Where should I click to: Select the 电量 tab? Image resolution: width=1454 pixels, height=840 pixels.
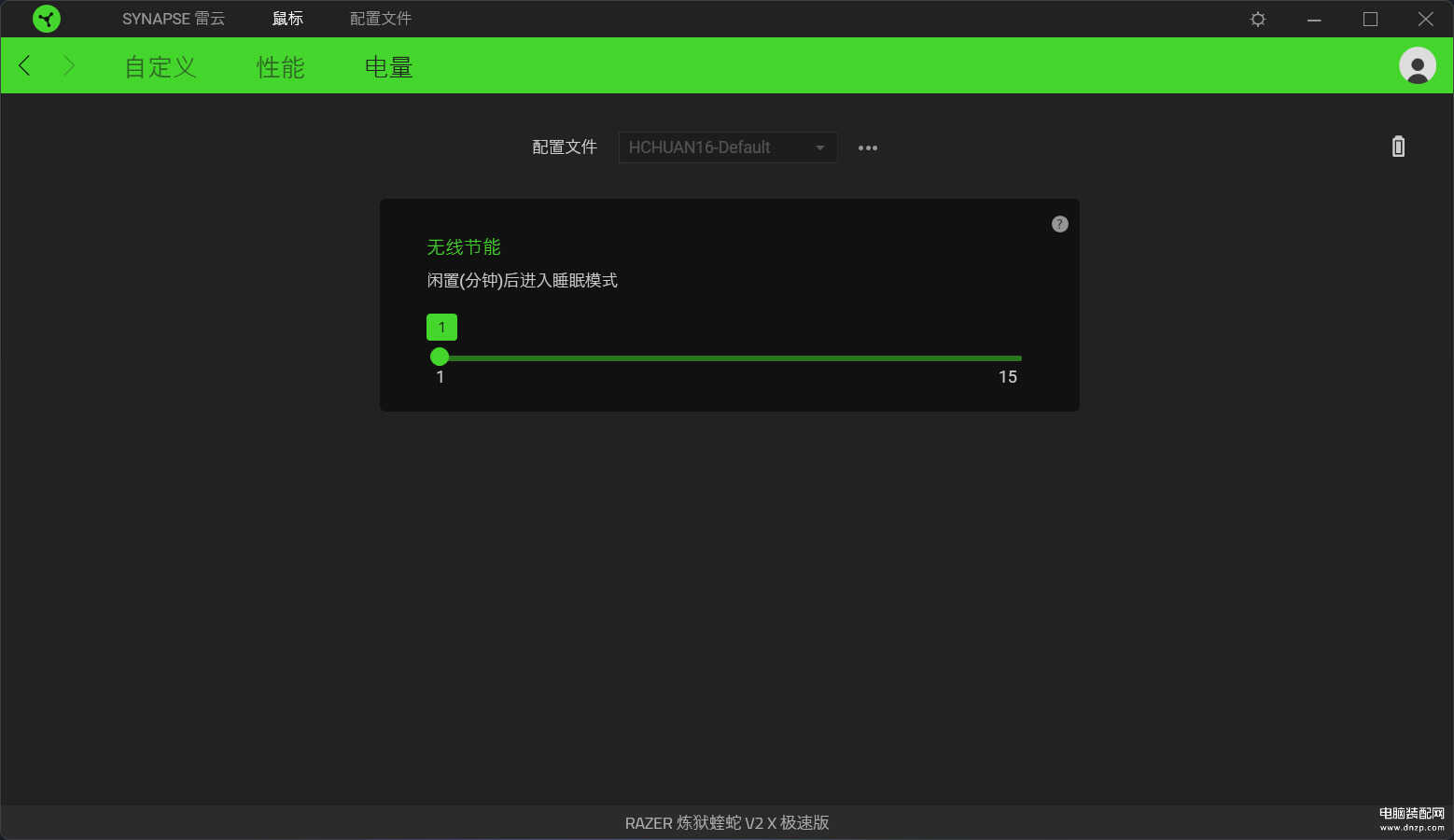(x=388, y=67)
